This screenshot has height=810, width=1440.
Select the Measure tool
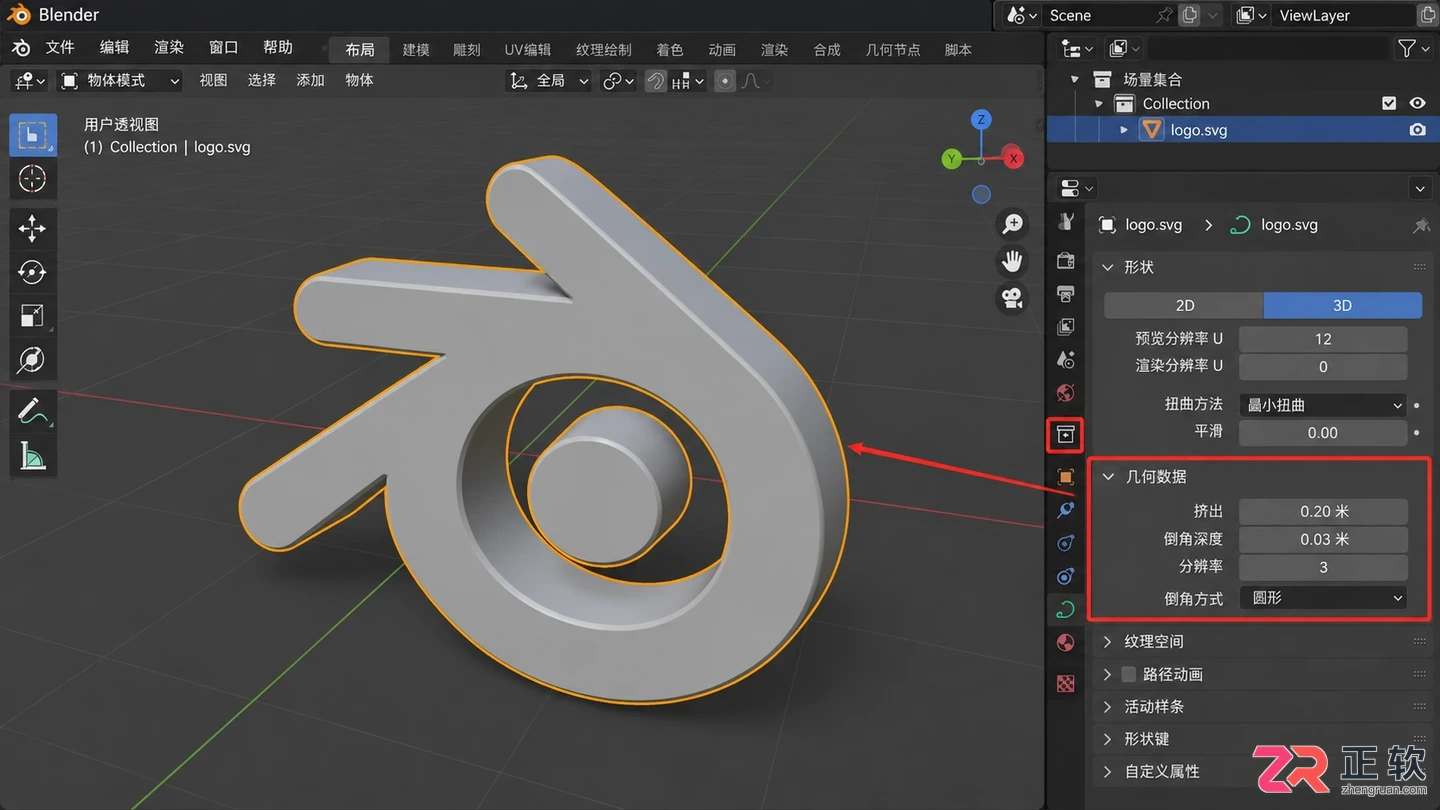point(32,455)
